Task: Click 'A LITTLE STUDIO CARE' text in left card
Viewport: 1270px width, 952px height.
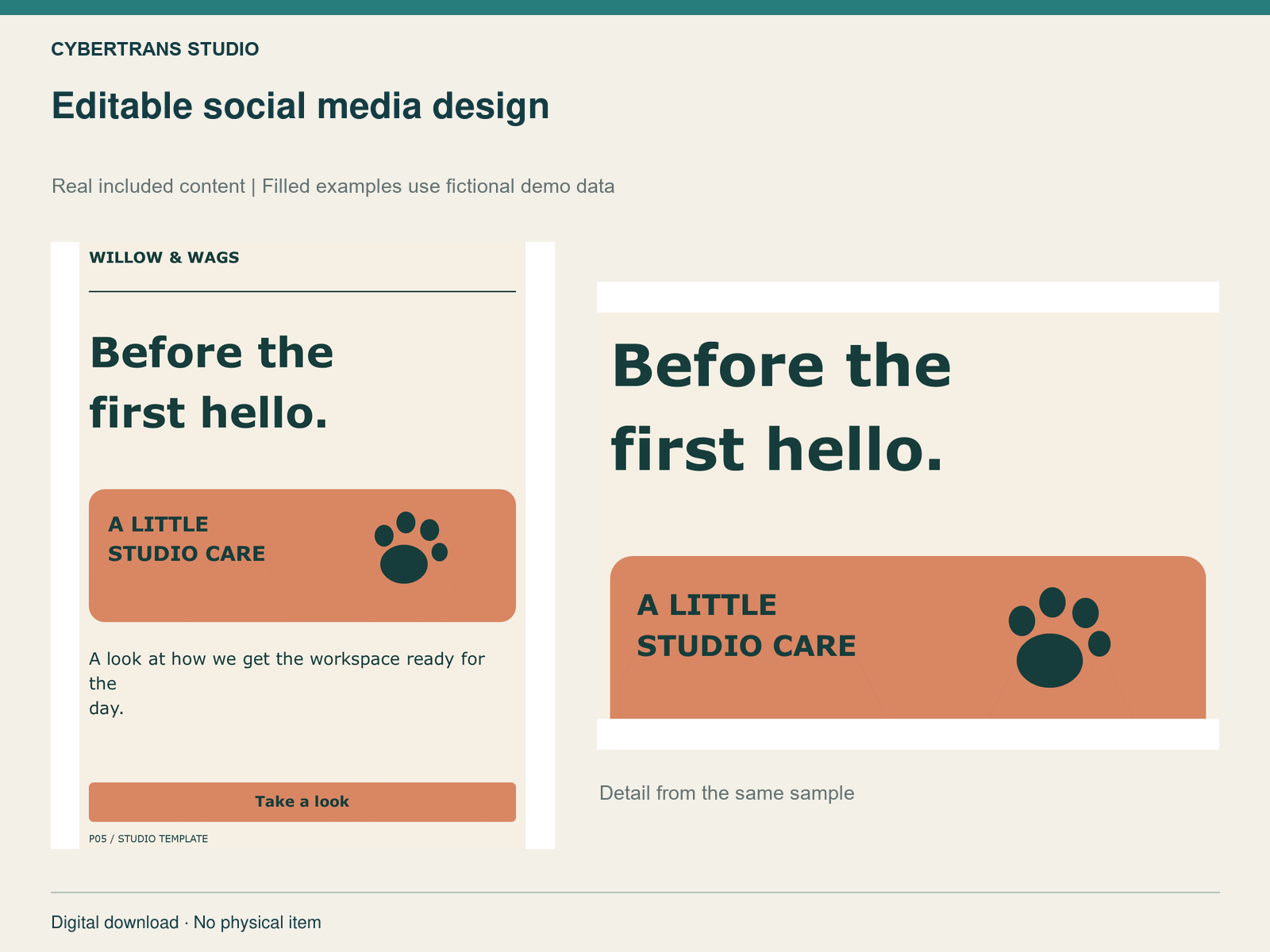Action: coord(187,539)
